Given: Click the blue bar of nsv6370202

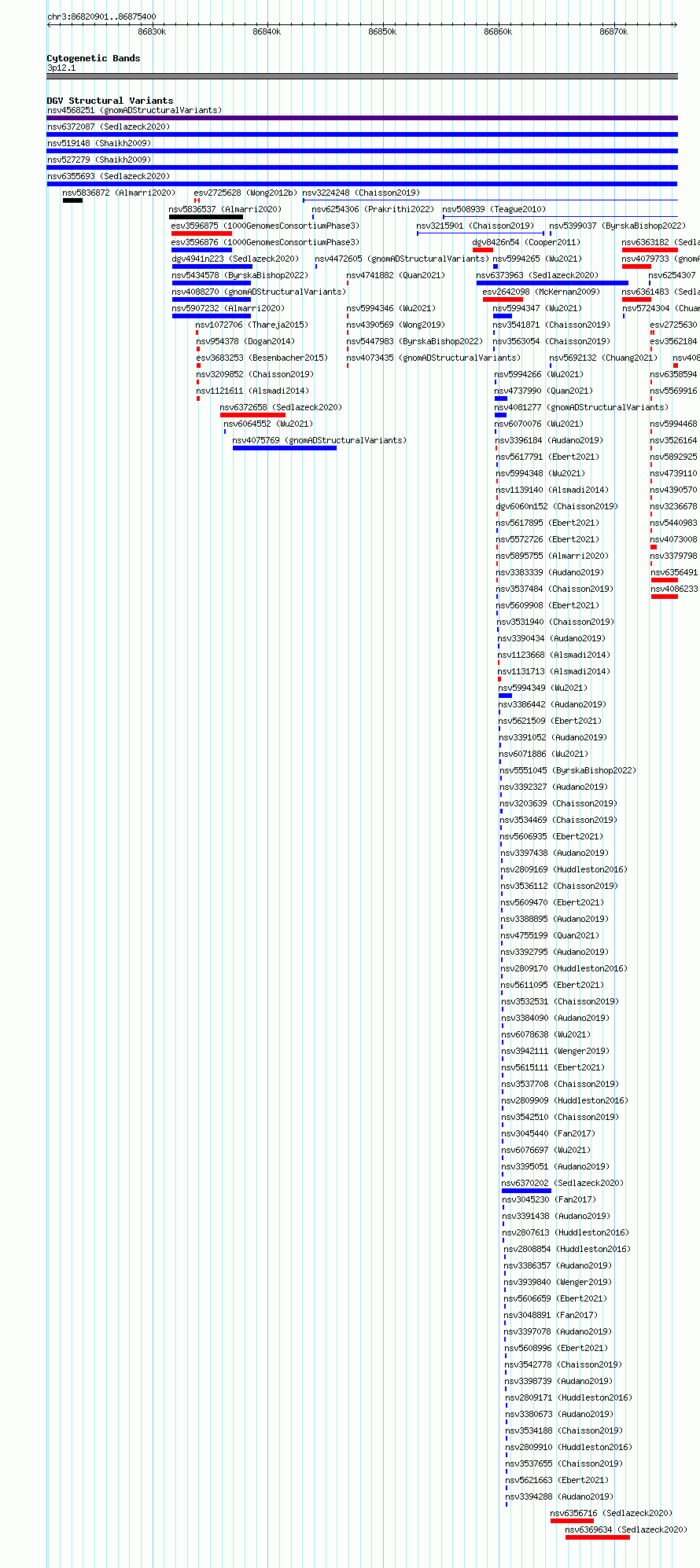Looking at the screenshot, I should [x=526, y=1191].
